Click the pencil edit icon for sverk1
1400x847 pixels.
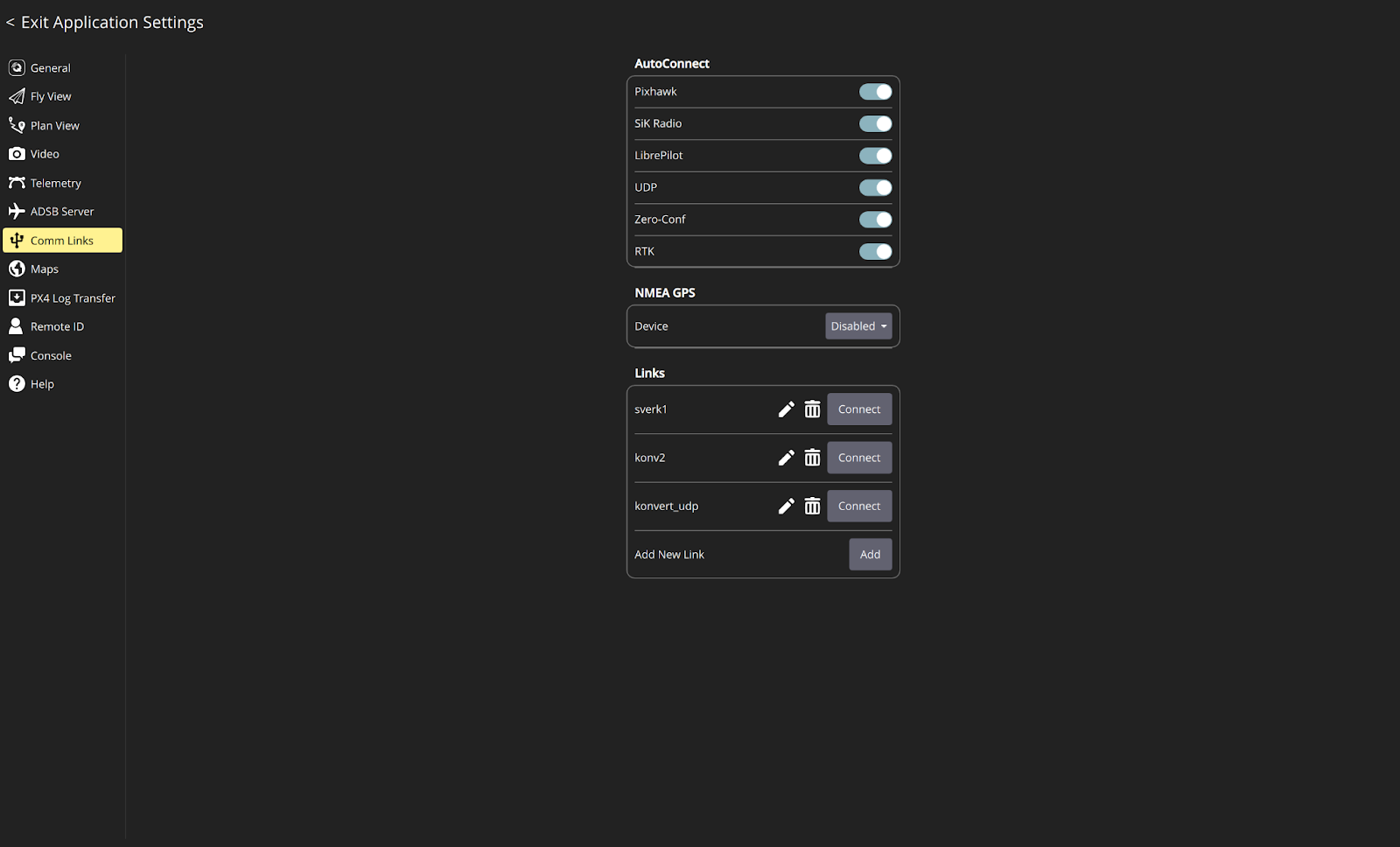coord(786,409)
